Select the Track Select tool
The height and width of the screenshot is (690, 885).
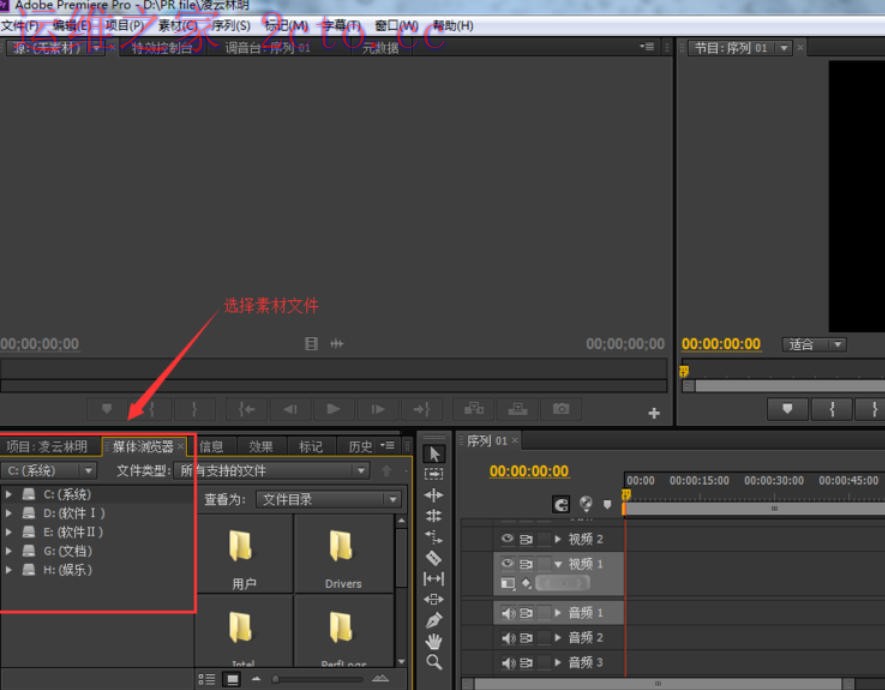[433, 474]
